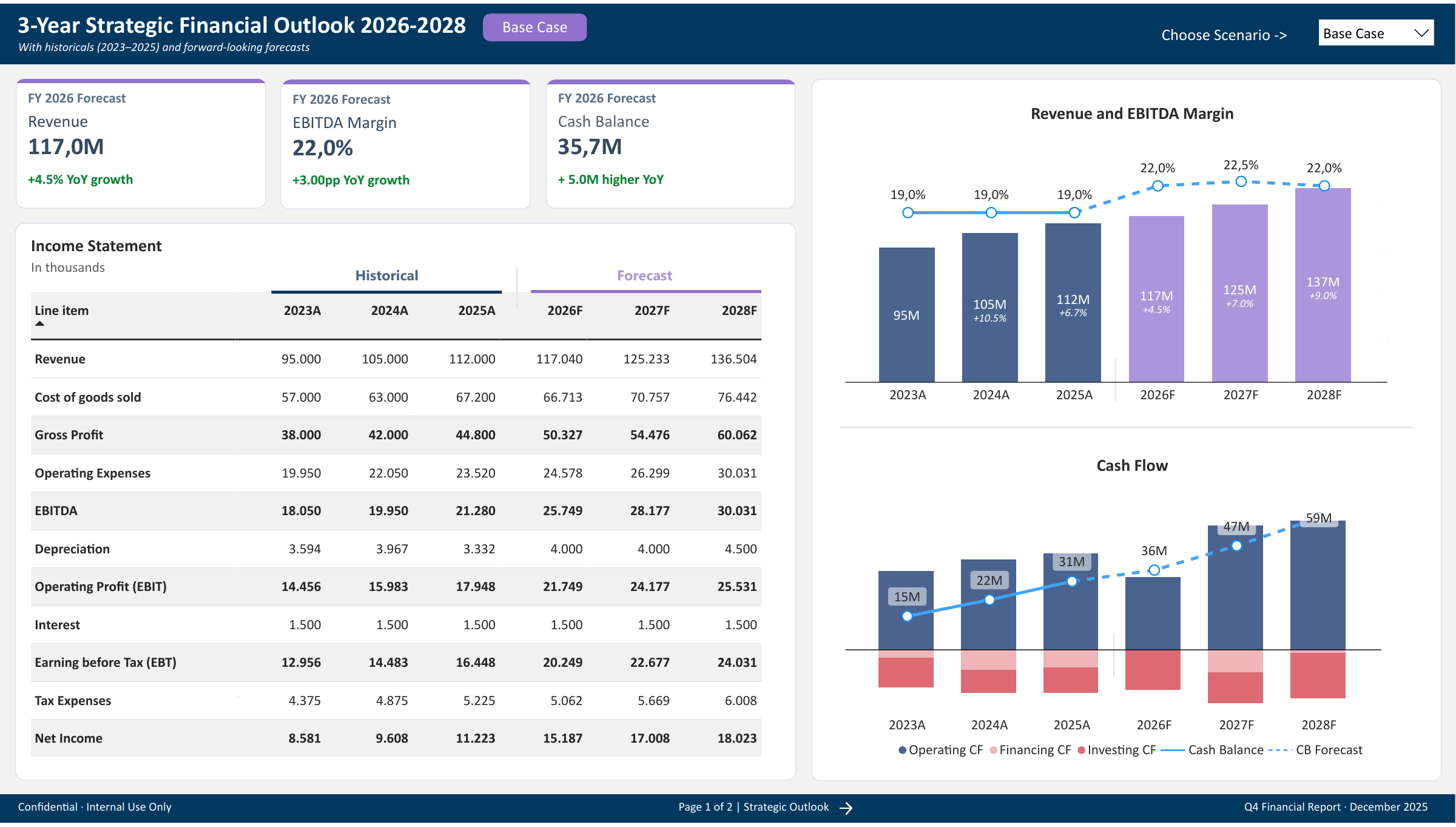Click the CB Forecast legend entry
The height and width of the screenshot is (827, 1456).
click(1316, 750)
